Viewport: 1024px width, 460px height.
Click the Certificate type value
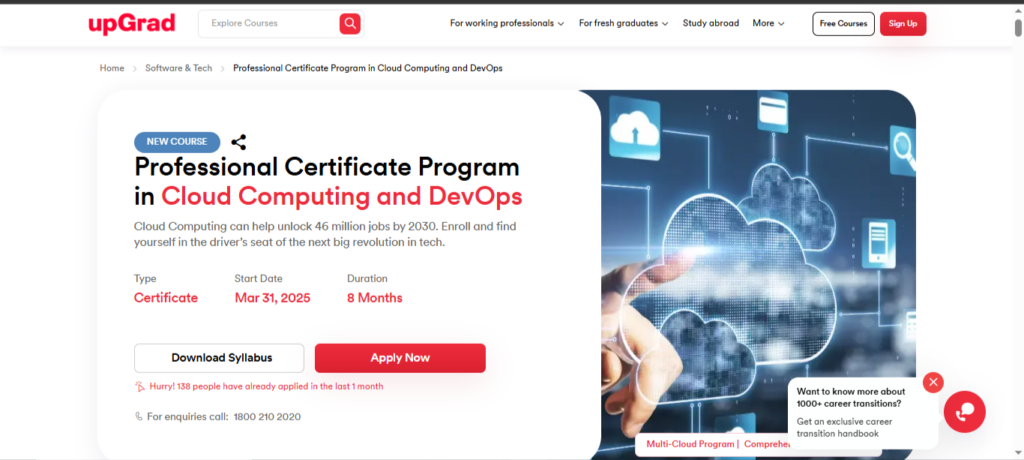pos(166,298)
